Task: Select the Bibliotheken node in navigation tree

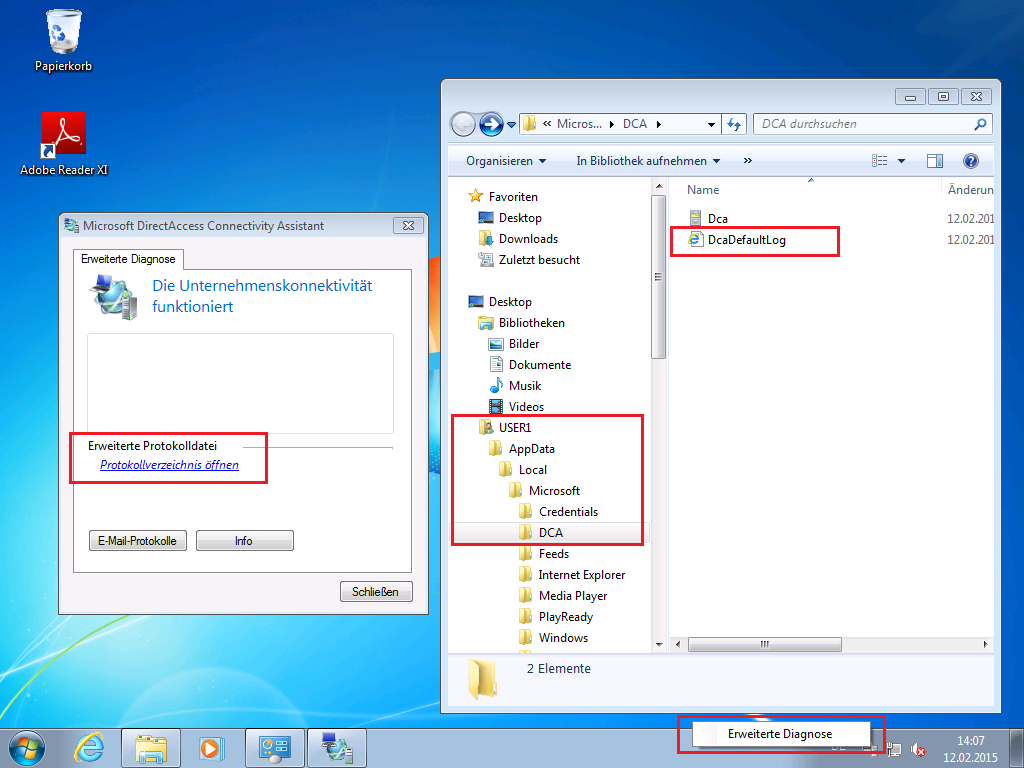Action: (x=521, y=323)
